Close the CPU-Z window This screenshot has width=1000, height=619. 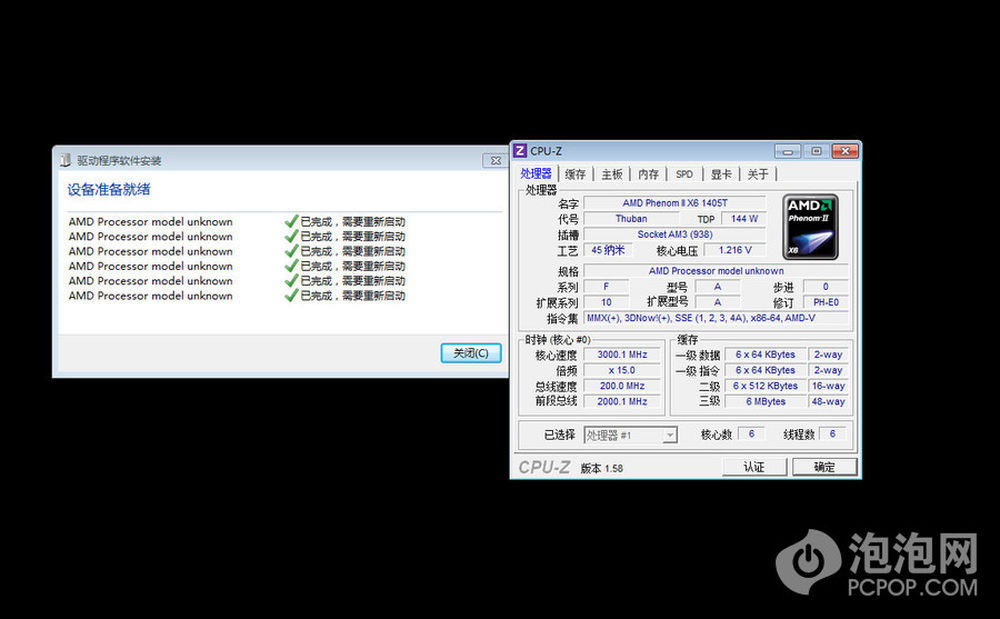tap(845, 151)
